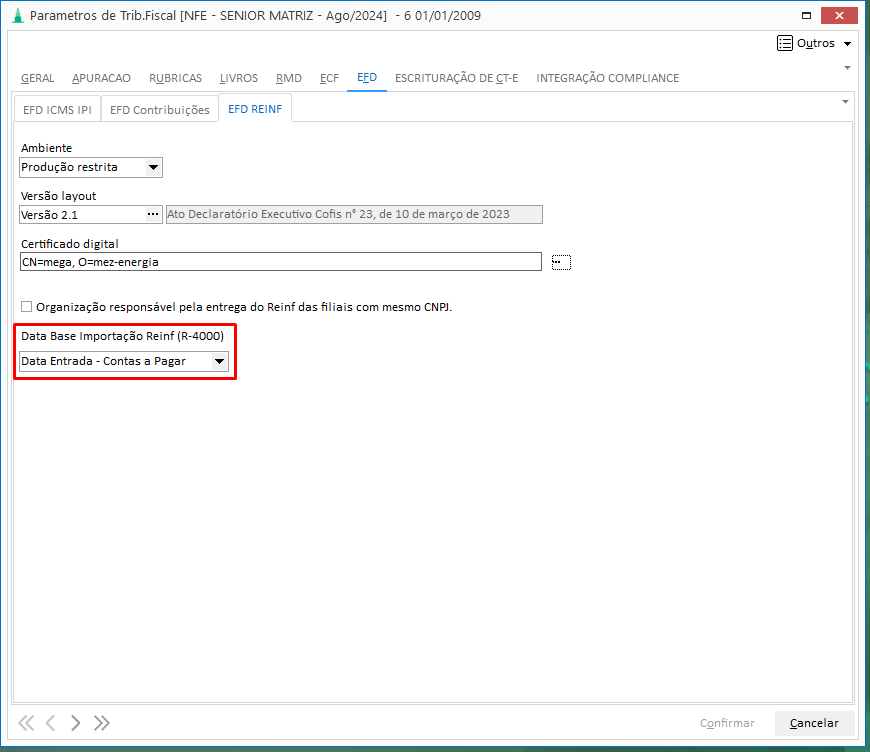This screenshot has width=870, height=752.
Task: Go to last record navigation arrow
Action: 102,723
